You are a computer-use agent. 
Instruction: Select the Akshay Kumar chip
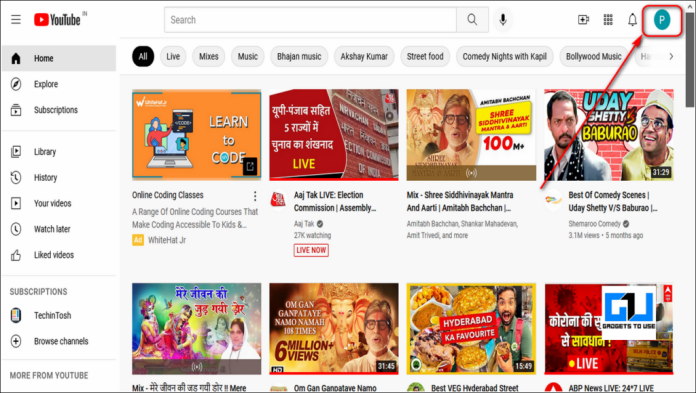(x=364, y=56)
